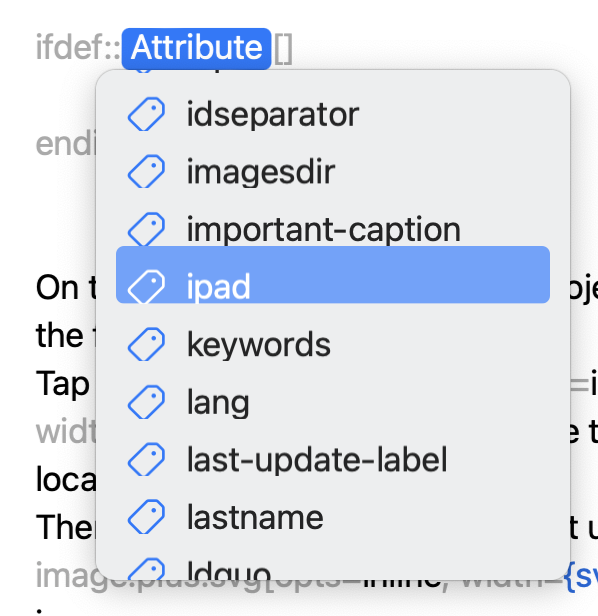This screenshot has width=598, height=616.
Task: Choose idseparator from the completion list
Action: (333, 114)
